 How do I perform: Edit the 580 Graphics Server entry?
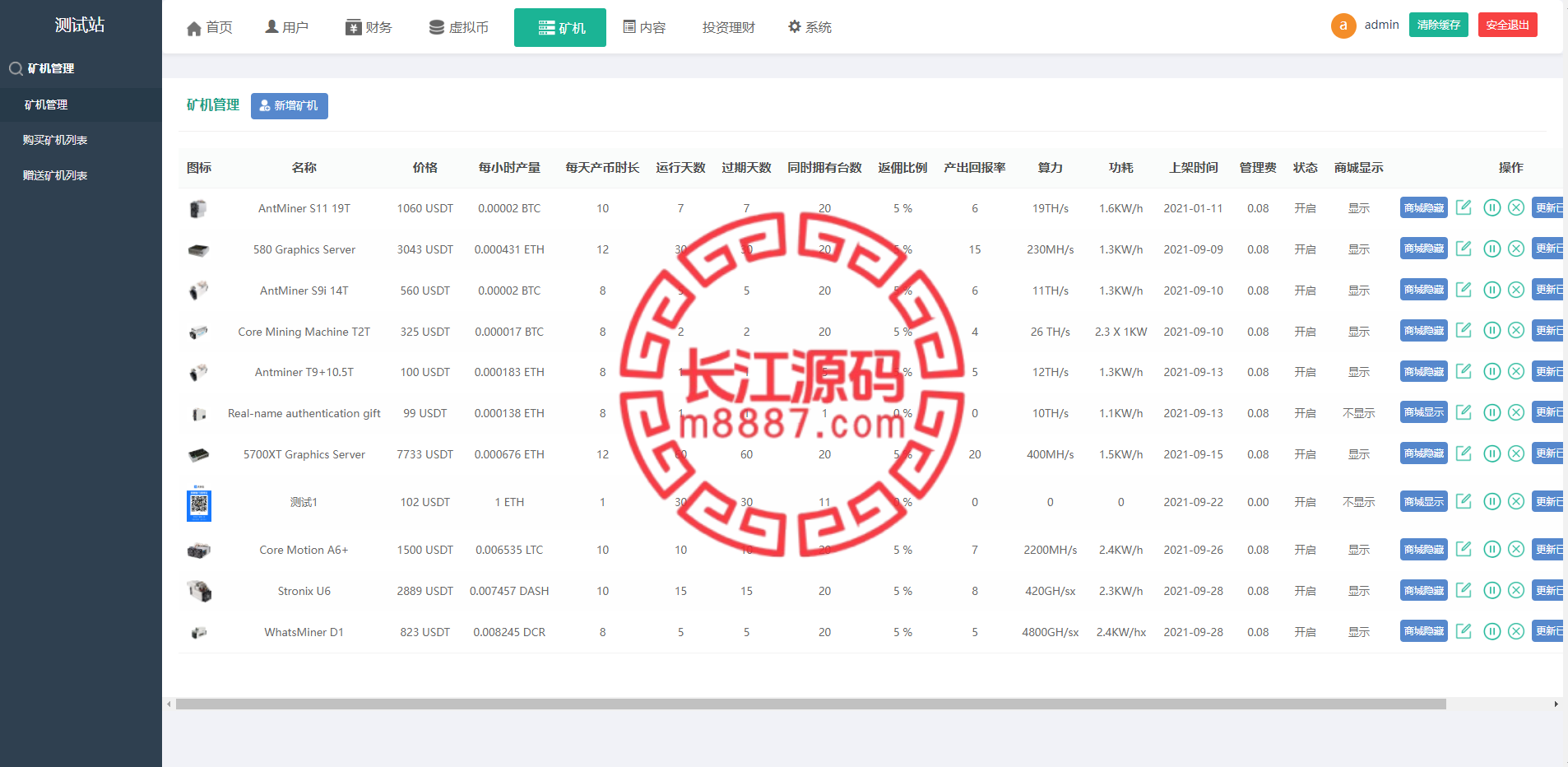pyautogui.click(x=1464, y=249)
